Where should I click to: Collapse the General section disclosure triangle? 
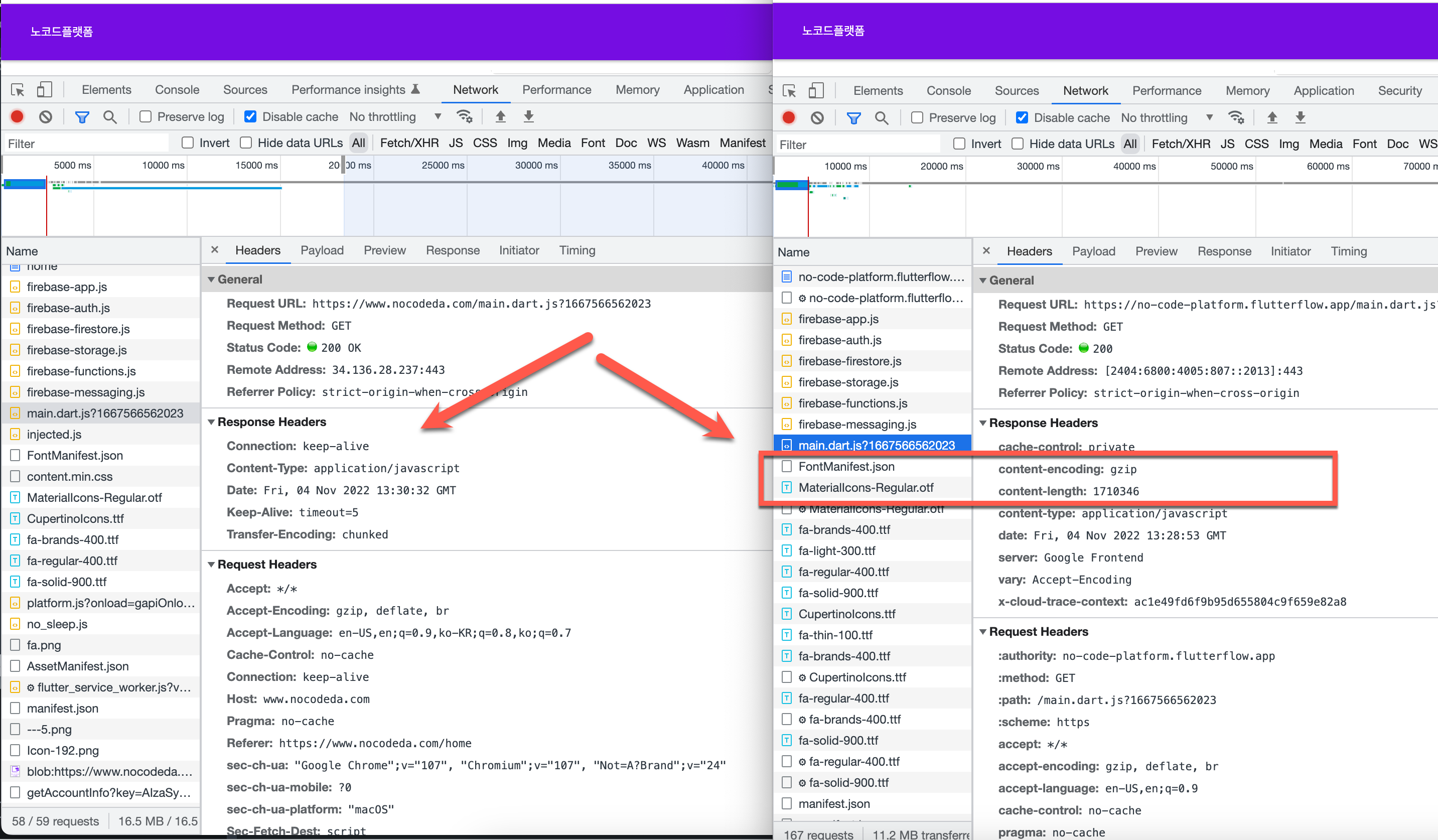tap(212, 279)
